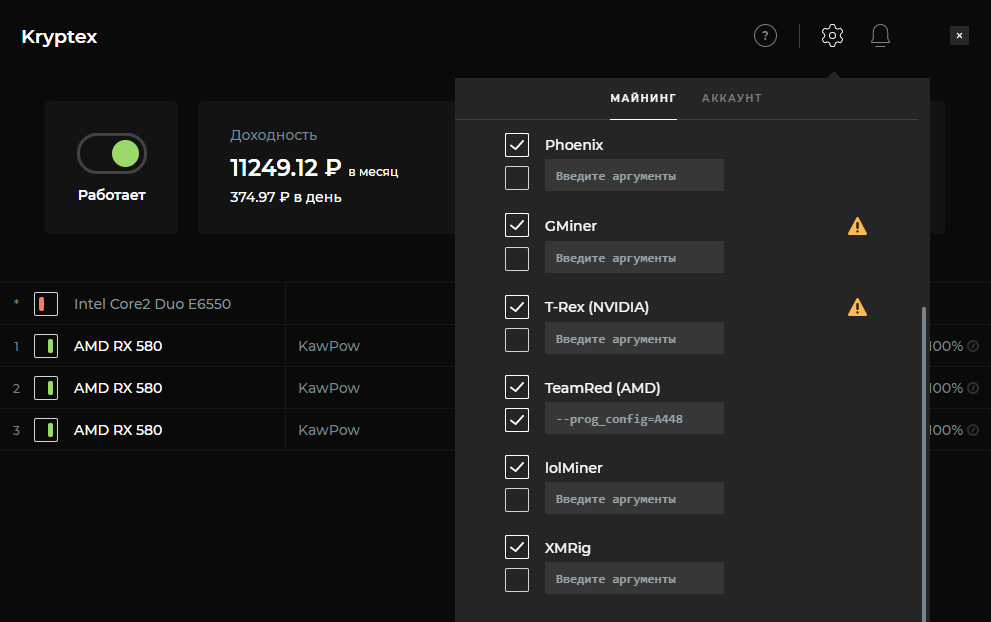Select the second AMD RX 580 row

click(118, 388)
